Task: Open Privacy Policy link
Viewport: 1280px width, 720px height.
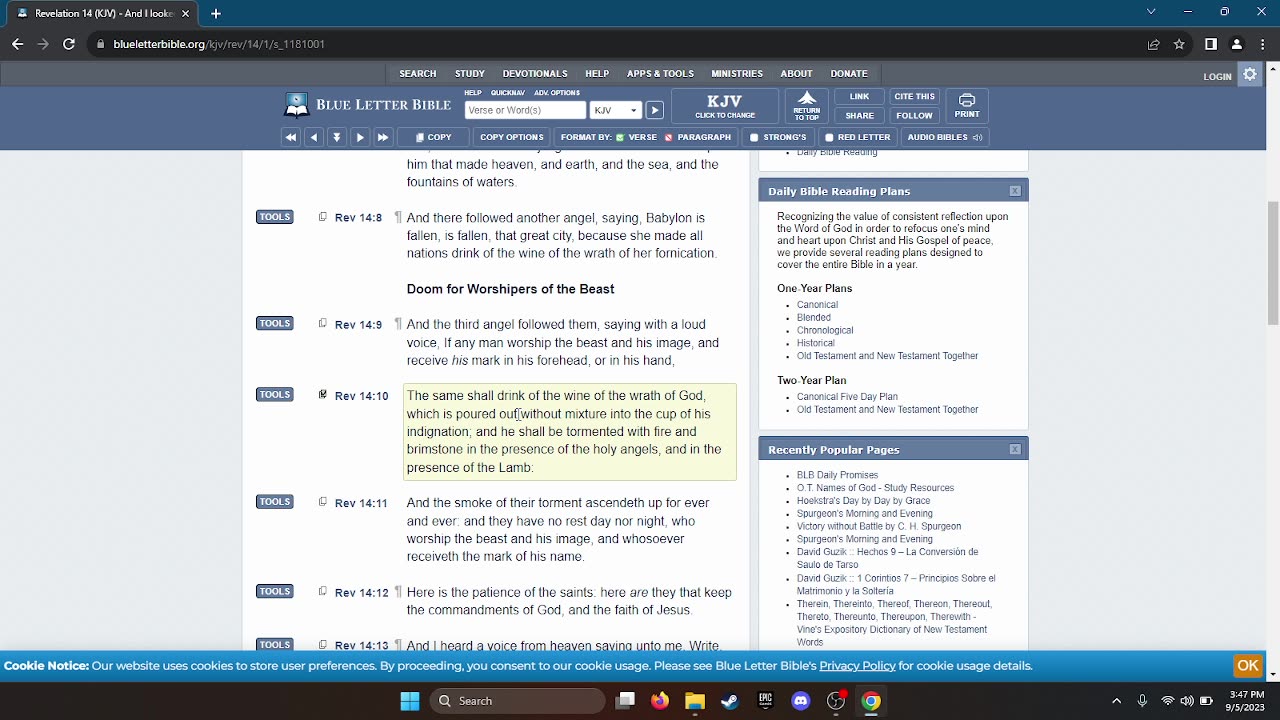Action: (x=857, y=666)
